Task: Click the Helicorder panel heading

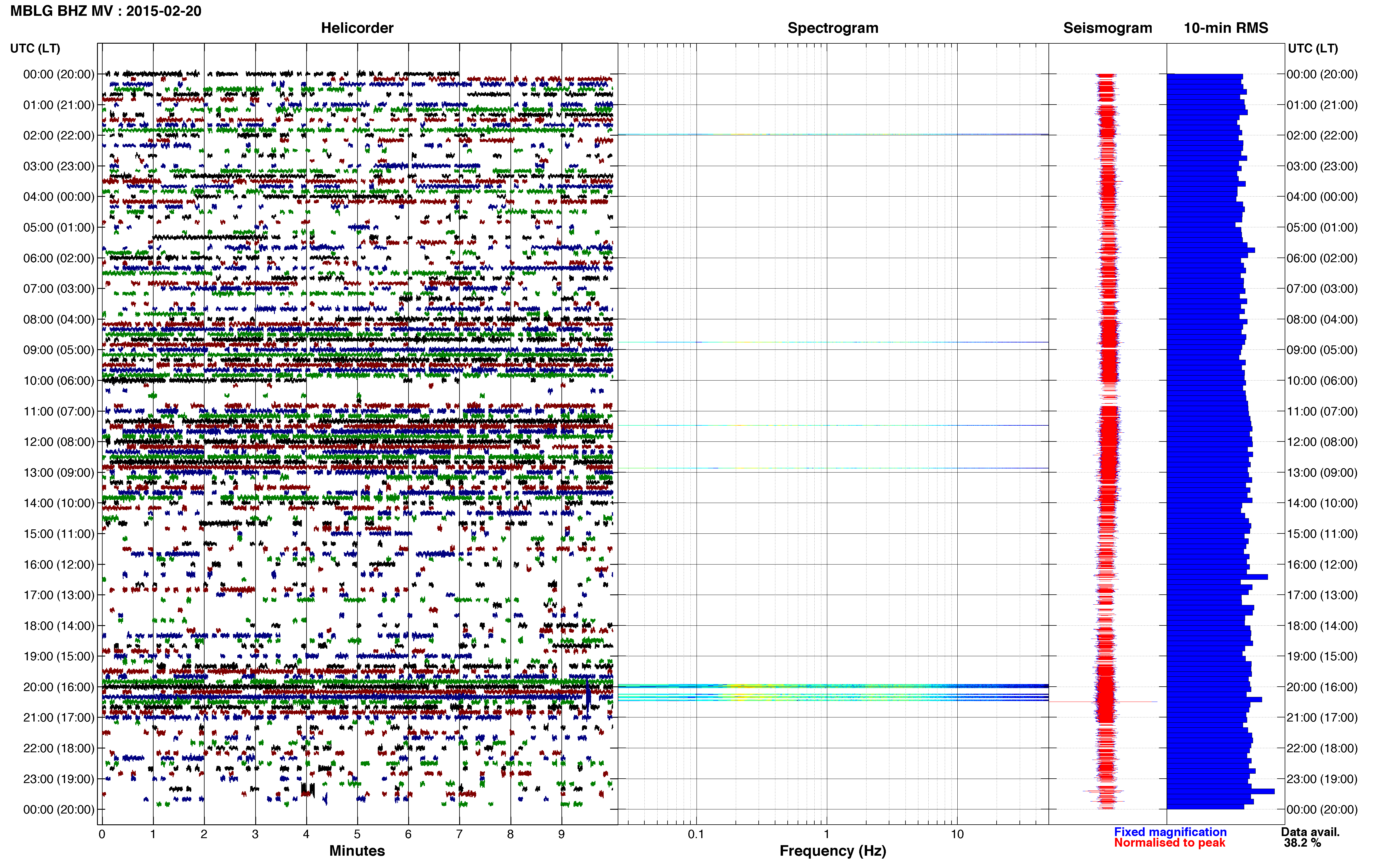Action: point(357,28)
